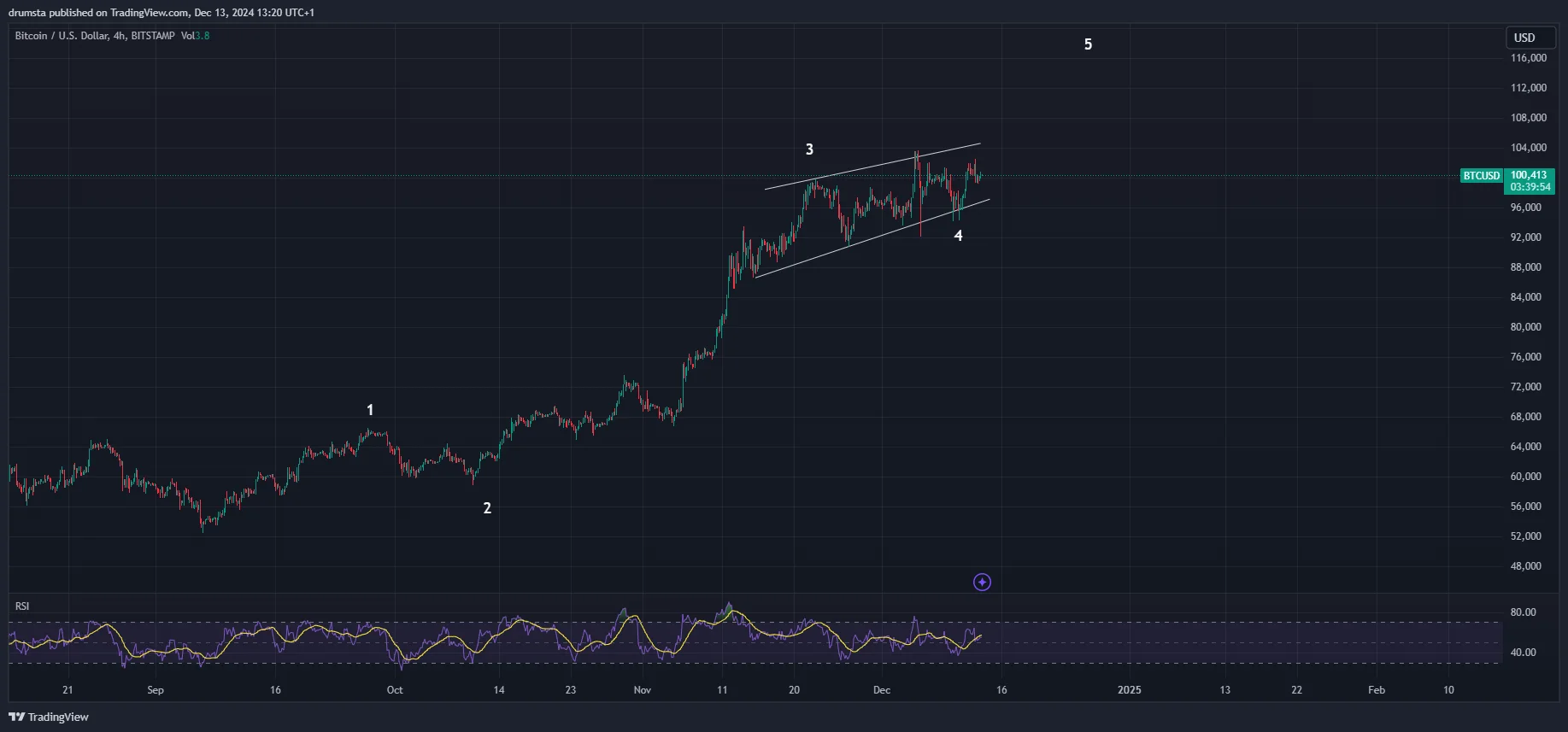Click the 80,000 price axis value
The image size is (1568, 732).
point(1526,327)
